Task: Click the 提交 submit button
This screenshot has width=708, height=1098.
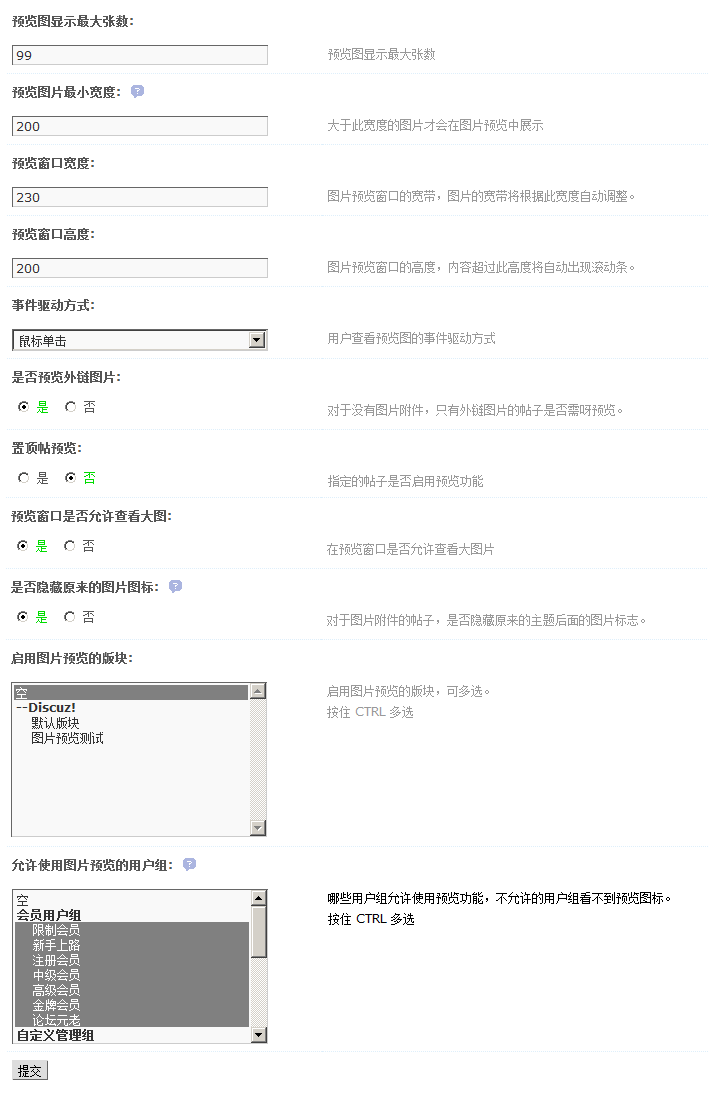Action: coord(29,1071)
